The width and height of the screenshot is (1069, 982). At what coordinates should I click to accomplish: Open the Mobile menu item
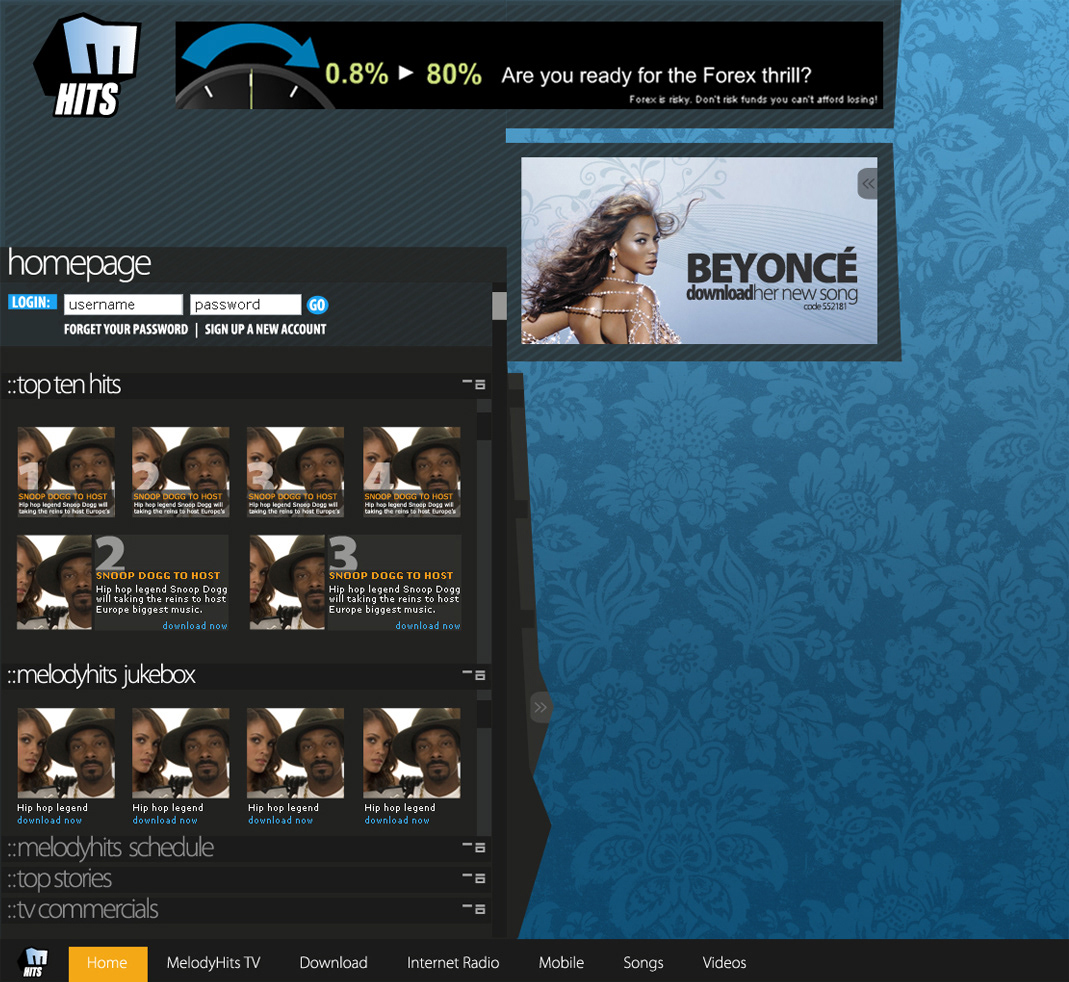pos(561,963)
